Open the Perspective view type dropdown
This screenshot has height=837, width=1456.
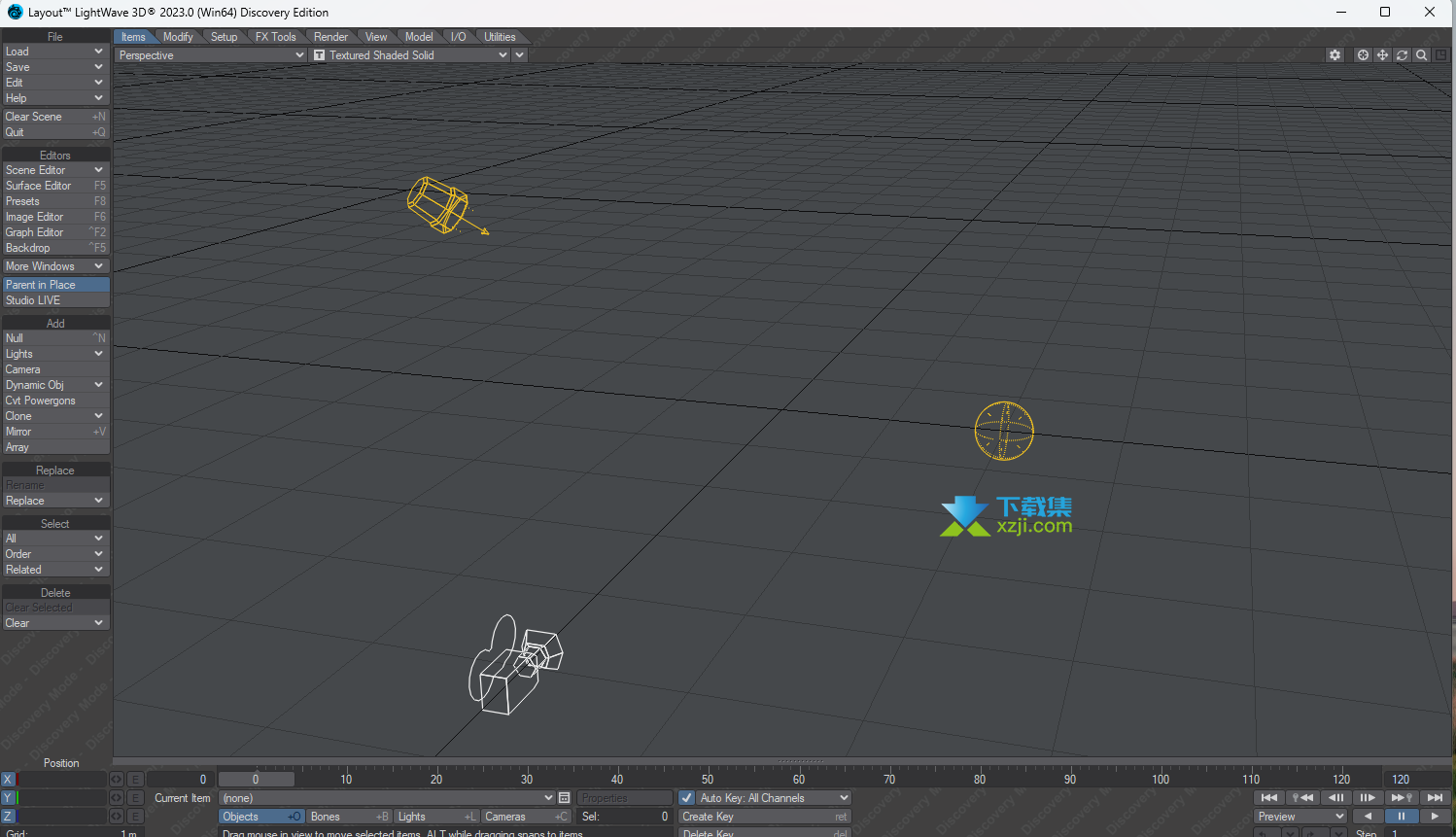click(x=211, y=55)
